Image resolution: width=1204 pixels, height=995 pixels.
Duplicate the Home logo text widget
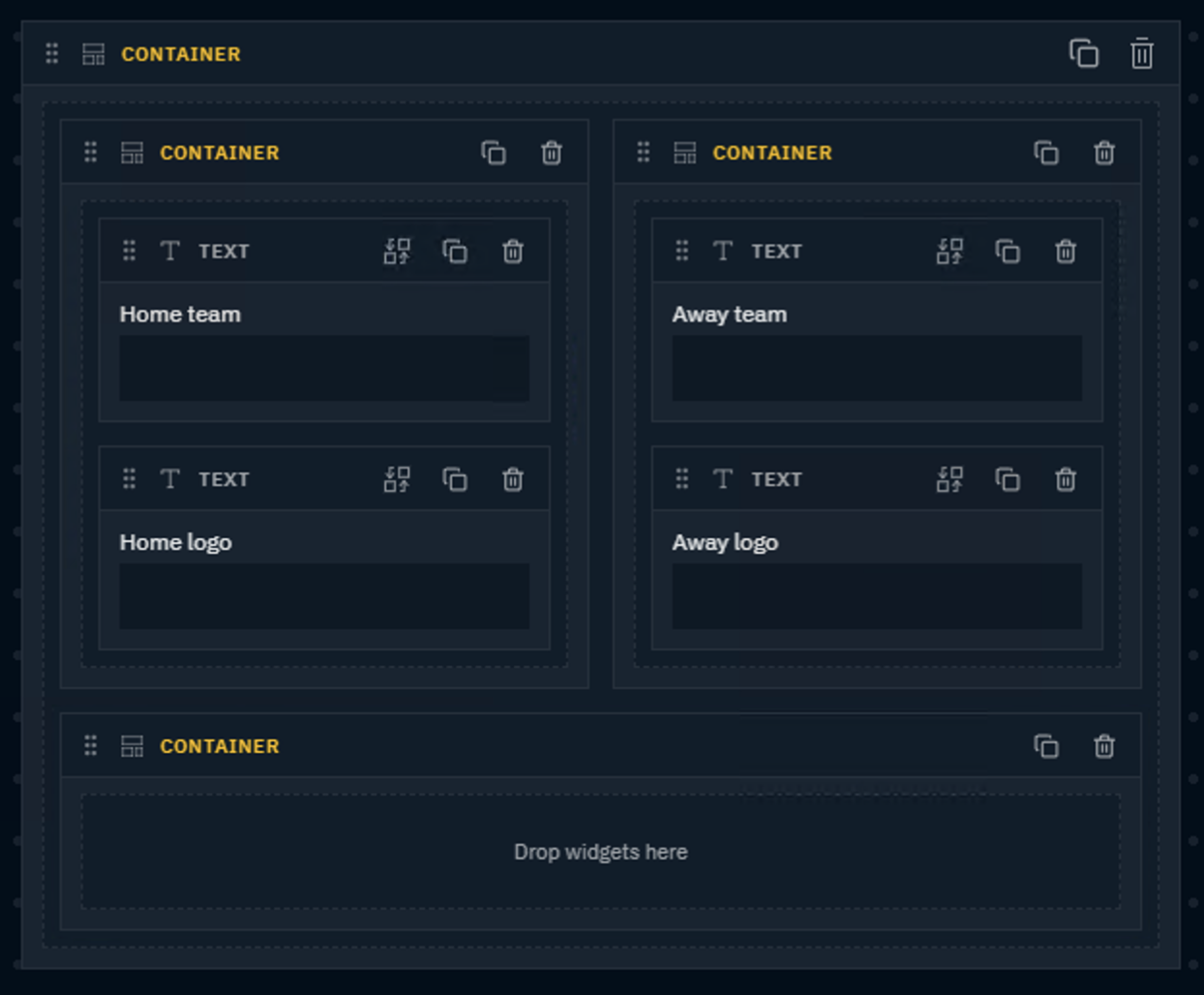pos(455,479)
